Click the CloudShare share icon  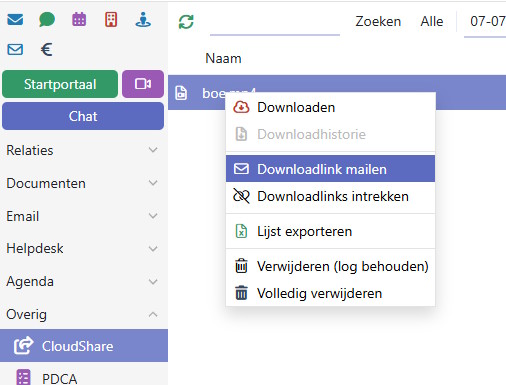(23, 345)
